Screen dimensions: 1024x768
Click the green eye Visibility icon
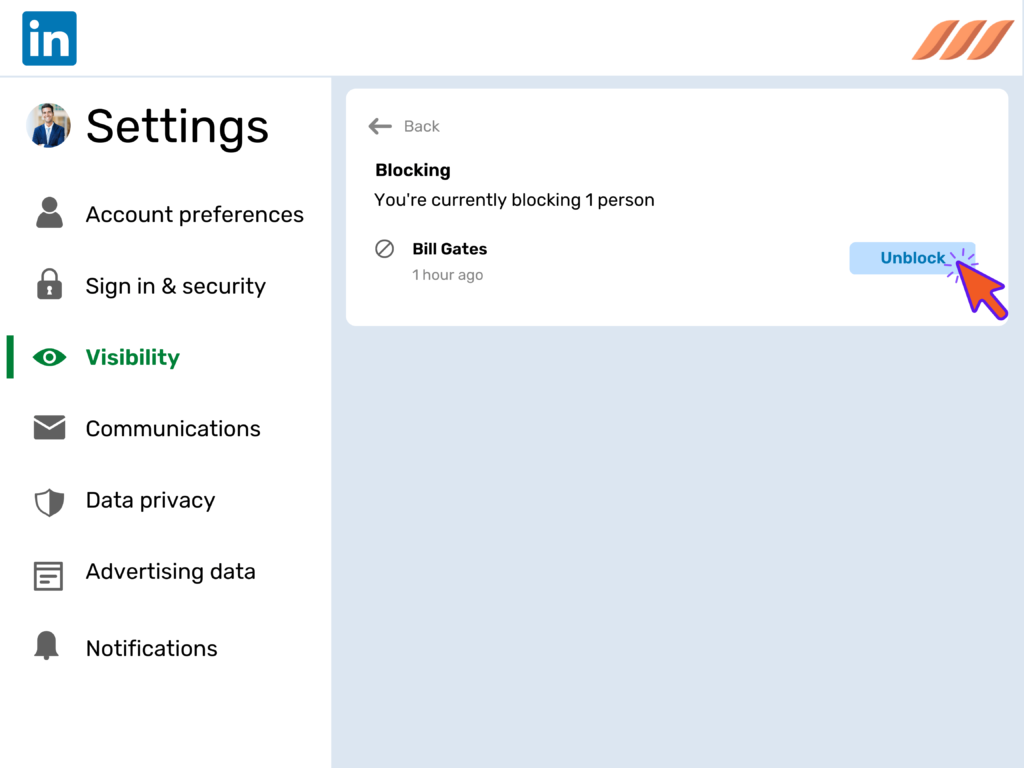pyautogui.click(x=49, y=357)
